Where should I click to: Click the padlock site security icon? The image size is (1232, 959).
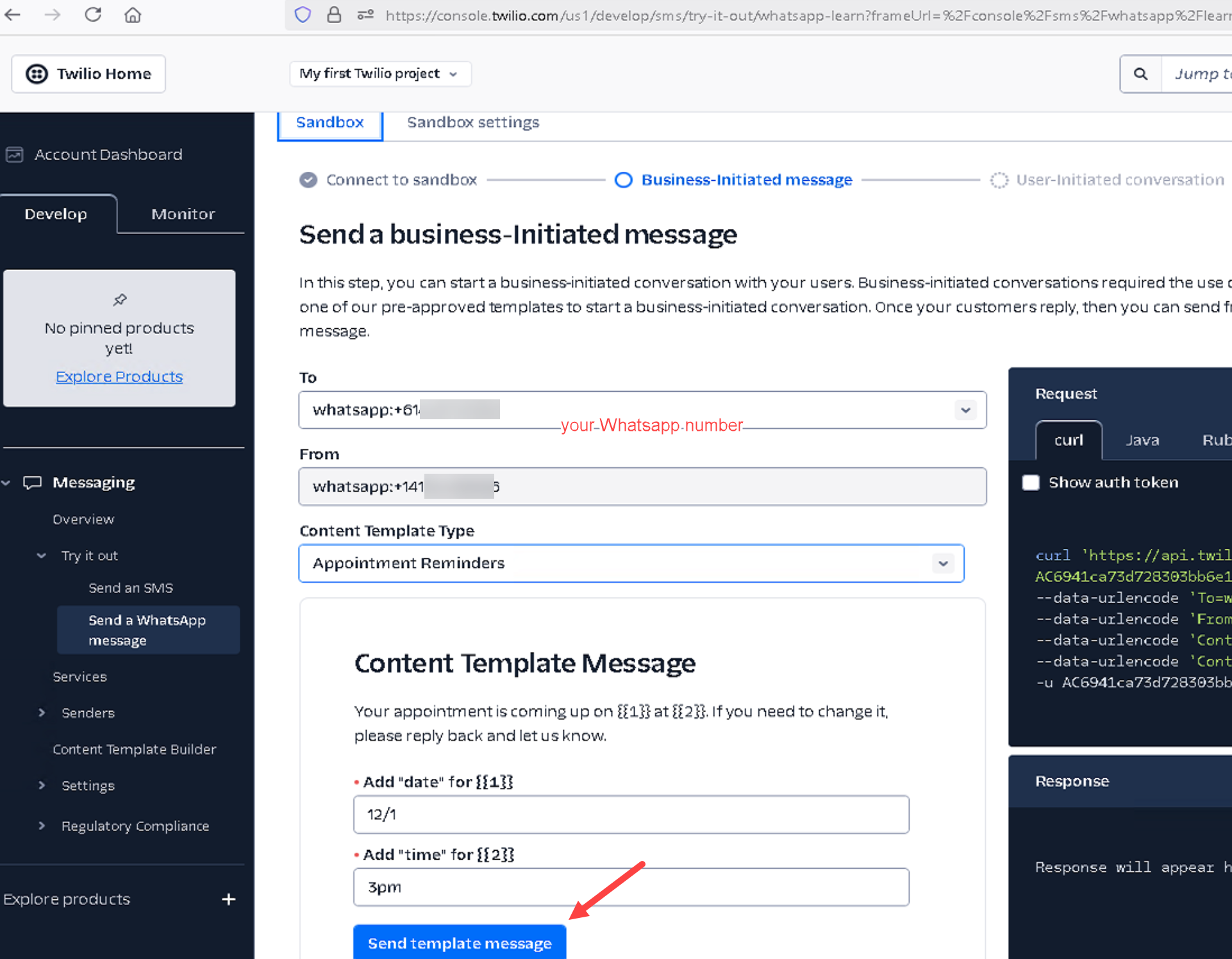333,14
